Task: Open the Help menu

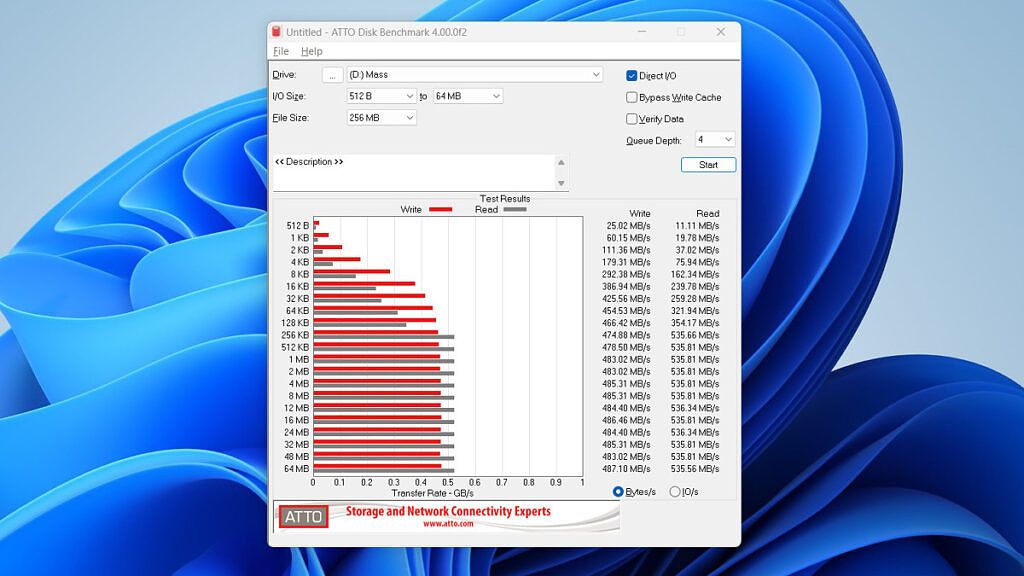Action: click(x=312, y=51)
